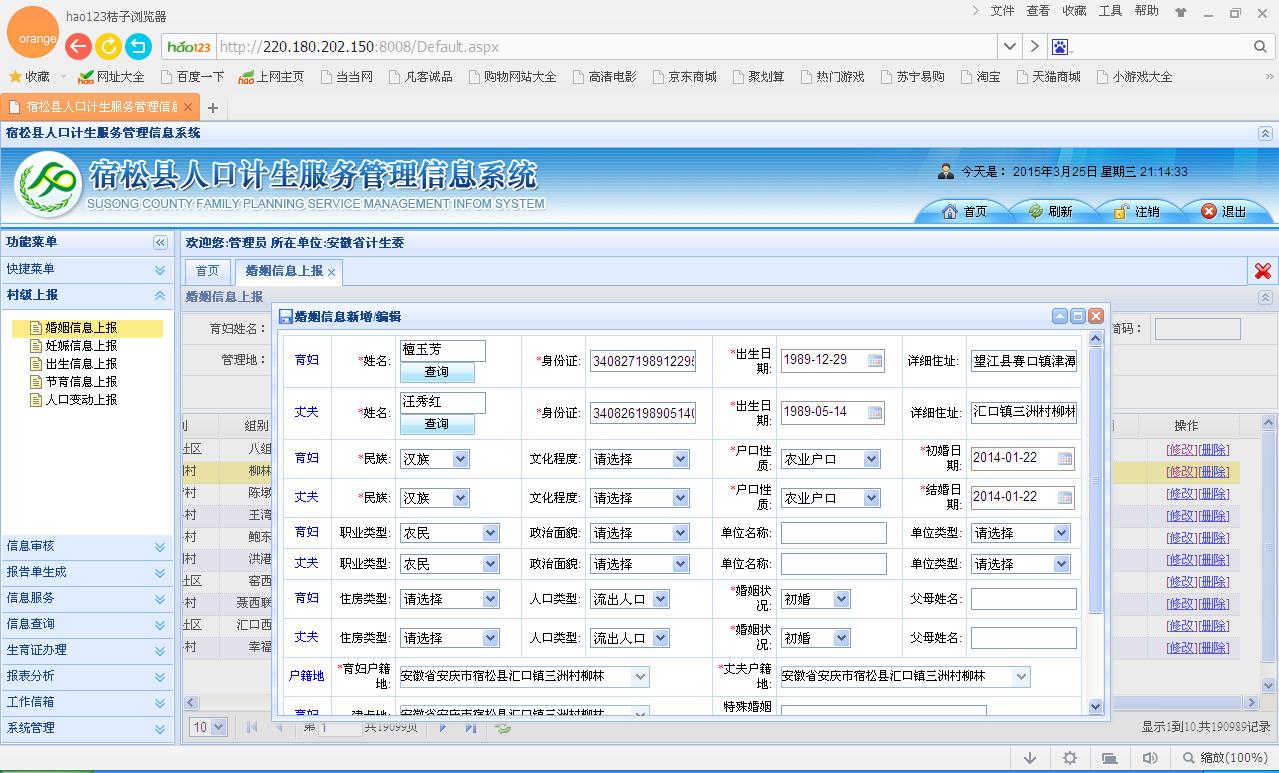The image size is (1279, 773).
Task: Click 查询 button under 丈夫 name
Action: (437, 424)
